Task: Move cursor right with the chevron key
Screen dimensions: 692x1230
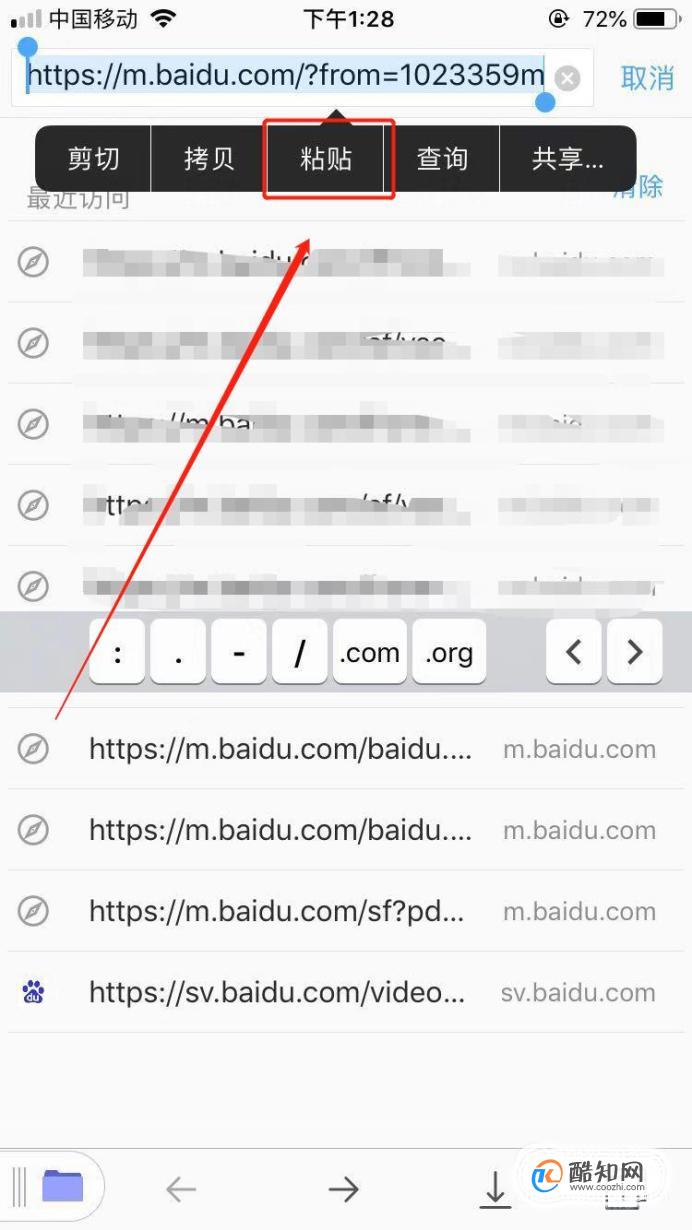Action: tap(635, 652)
